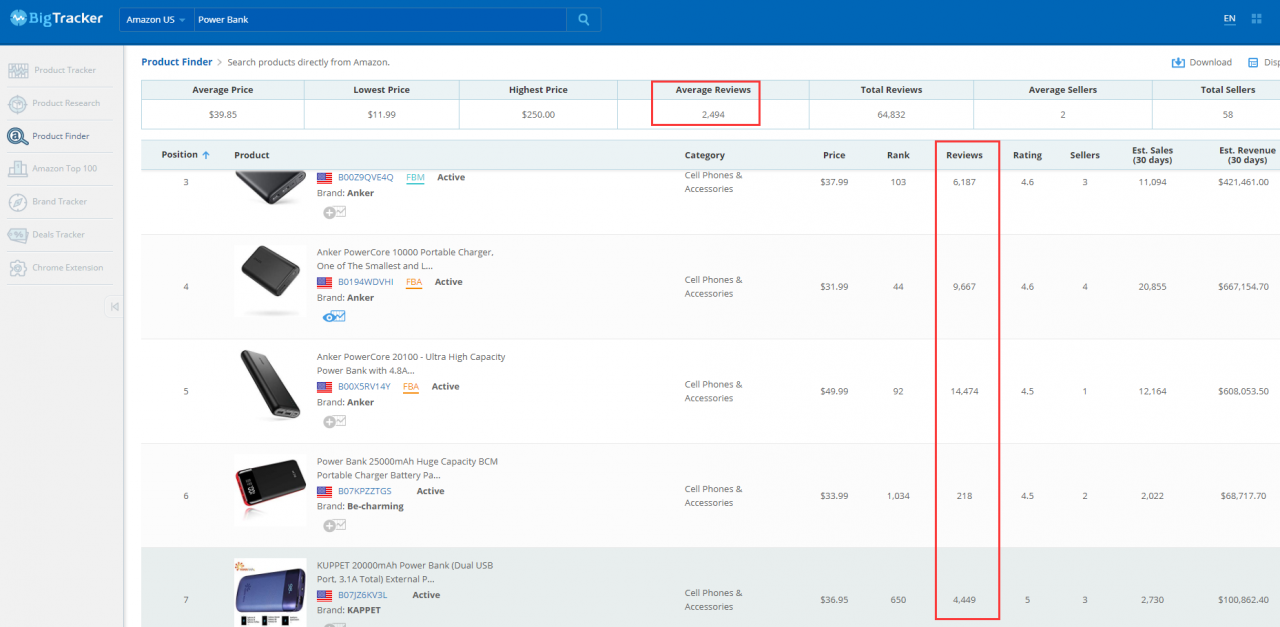This screenshot has width=1280, height=627.
Task: Add row 3 Anker product to tracking
Action: tap(334, 212)
